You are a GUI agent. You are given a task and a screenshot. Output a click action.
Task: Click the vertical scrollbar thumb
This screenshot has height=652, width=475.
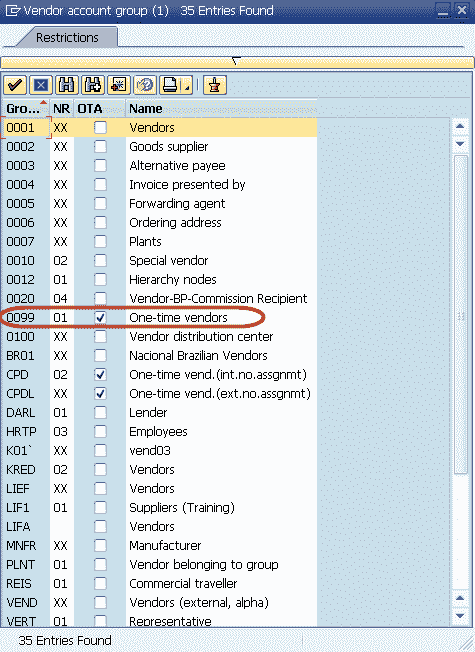pyautogui.click(x=460, y=315)
